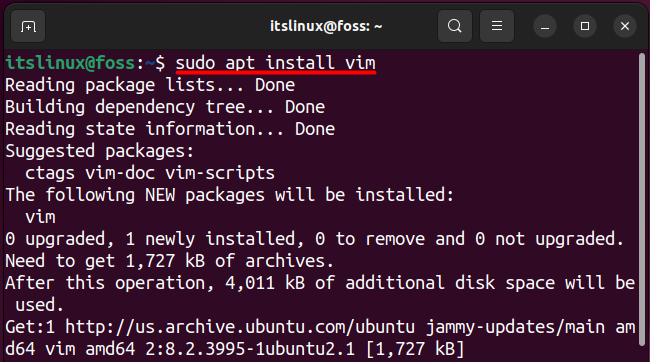Open the hamburger menu

coord(497,27)
